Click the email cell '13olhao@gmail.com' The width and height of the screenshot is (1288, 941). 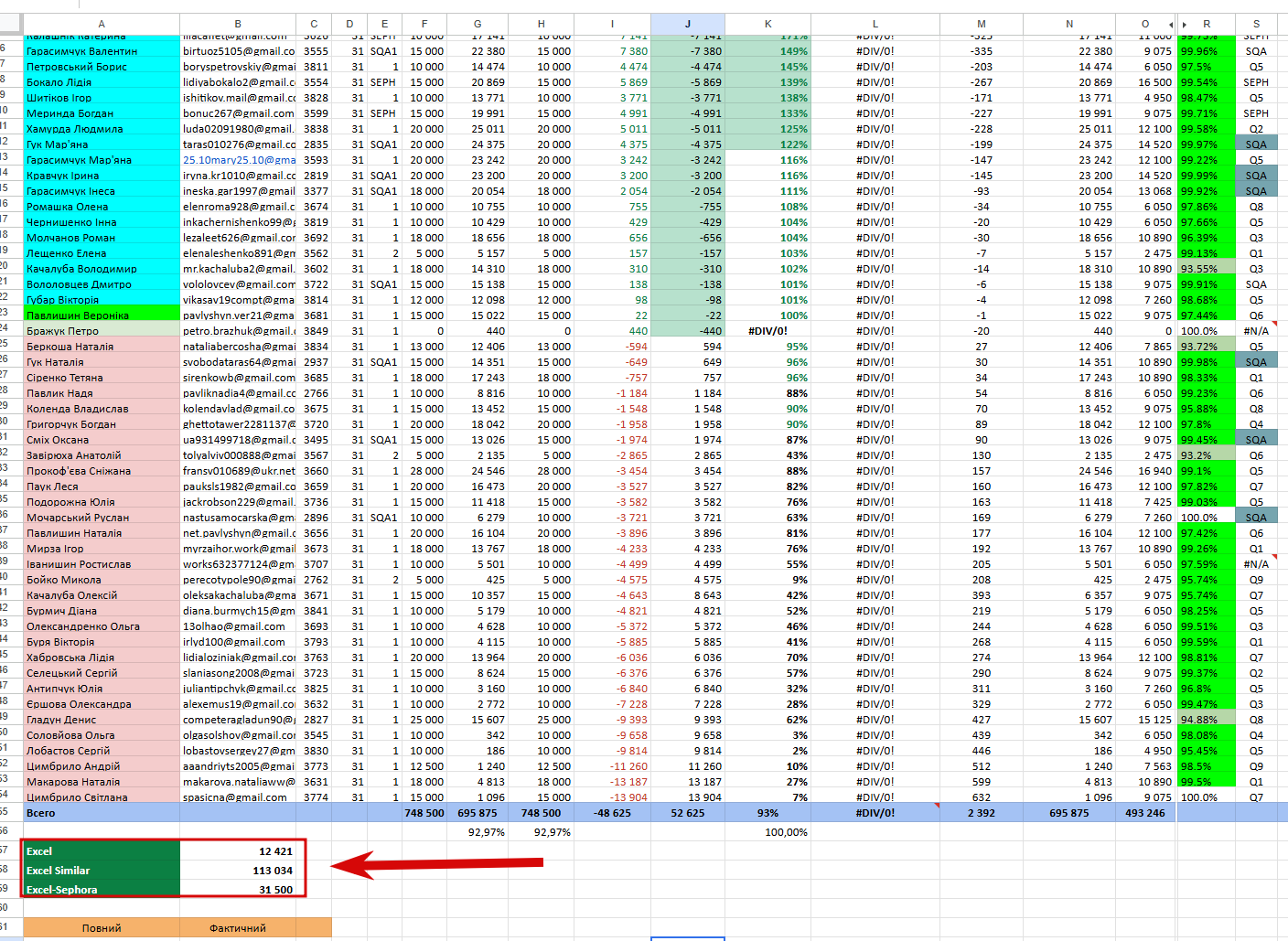(x=238, y=626)
